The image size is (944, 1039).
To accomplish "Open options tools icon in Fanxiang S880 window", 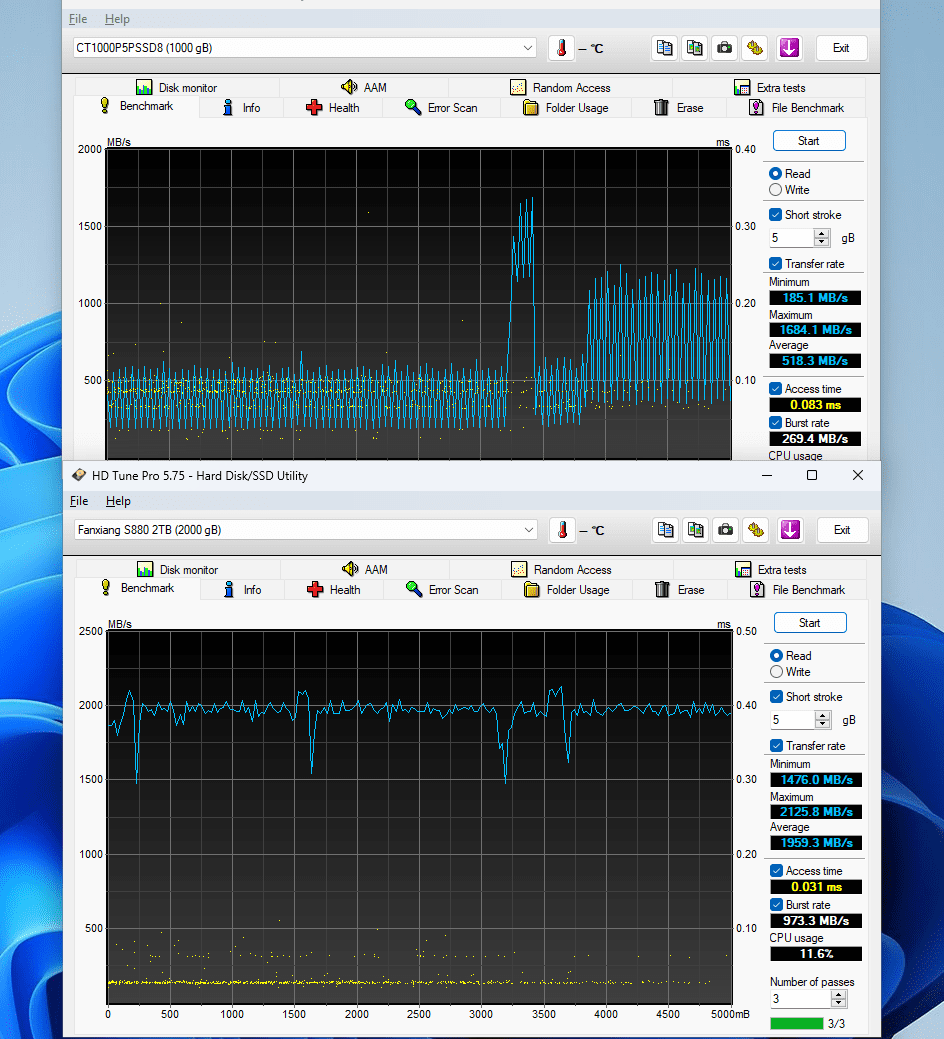I will pyautogui.click(x=756, y=529).
